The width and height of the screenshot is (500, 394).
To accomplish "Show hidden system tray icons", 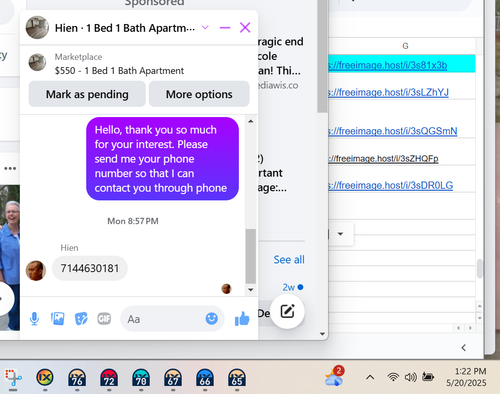I will [x=370, y=377].
